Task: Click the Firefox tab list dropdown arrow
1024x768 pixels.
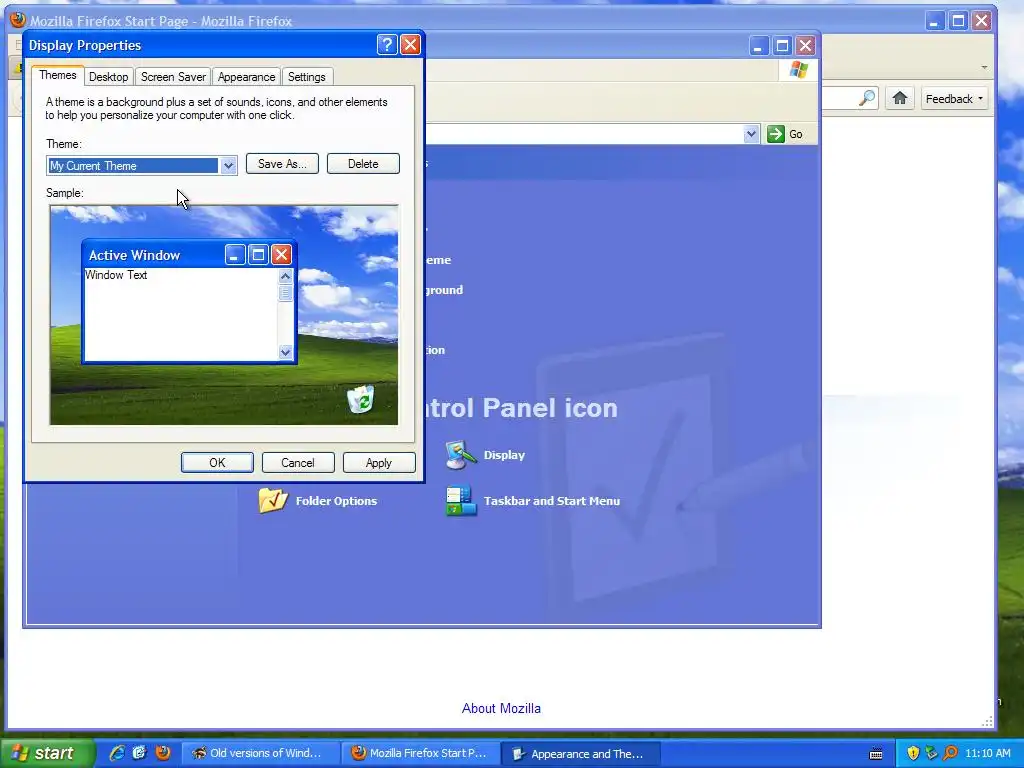Action: point(984,67)
